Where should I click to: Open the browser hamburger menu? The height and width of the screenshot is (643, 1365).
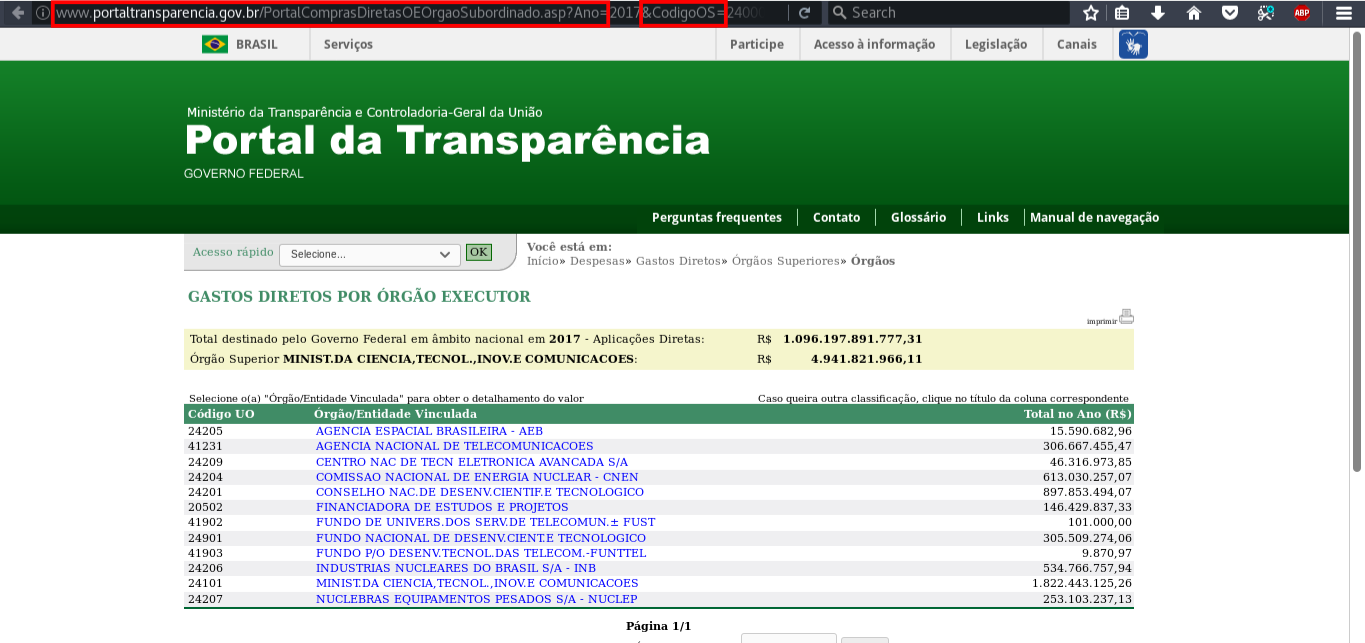pos(1343,13)
